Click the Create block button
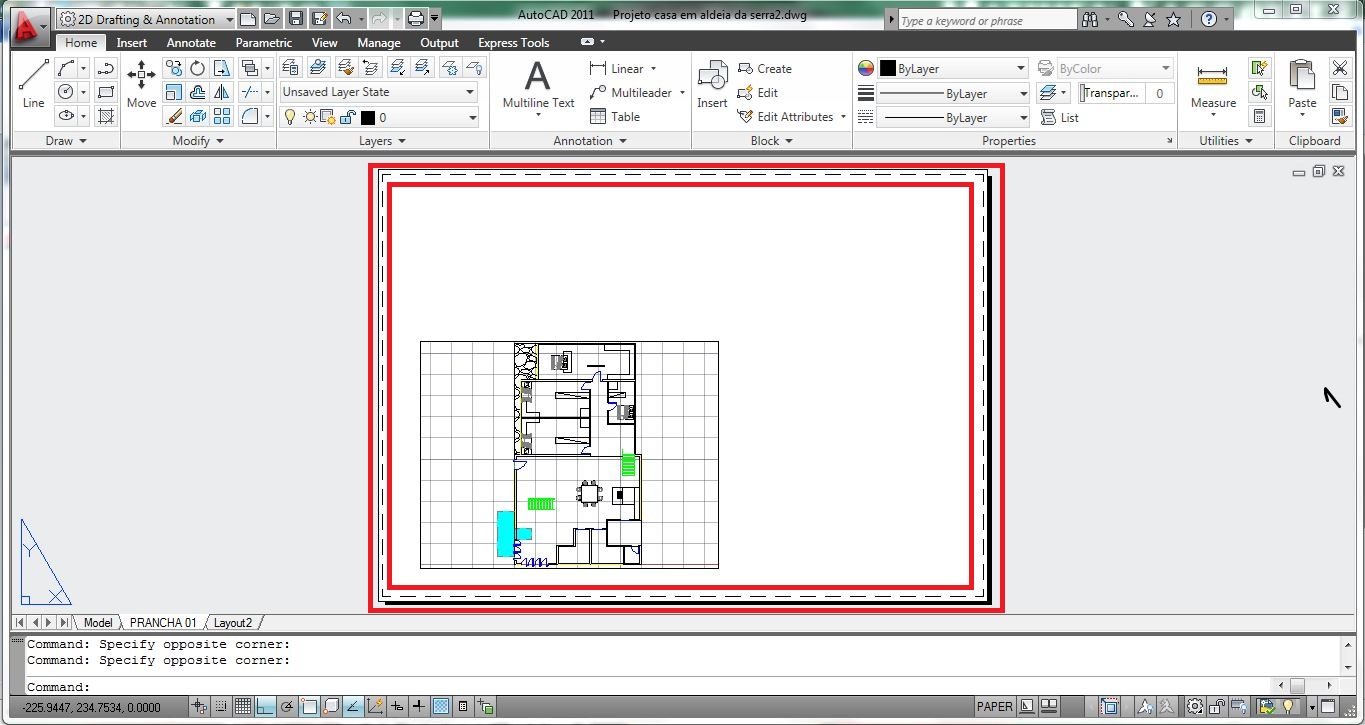Image resolution: width=1365 pixels, height=725 pixels. coord(770,69)
